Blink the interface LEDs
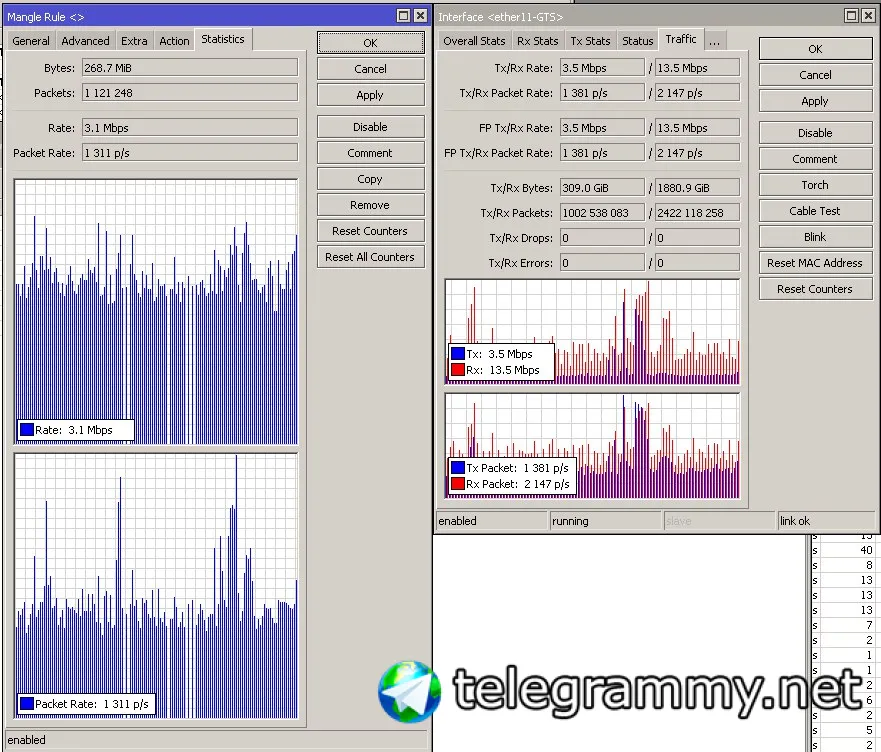The image size is (881, 752). 815,237
